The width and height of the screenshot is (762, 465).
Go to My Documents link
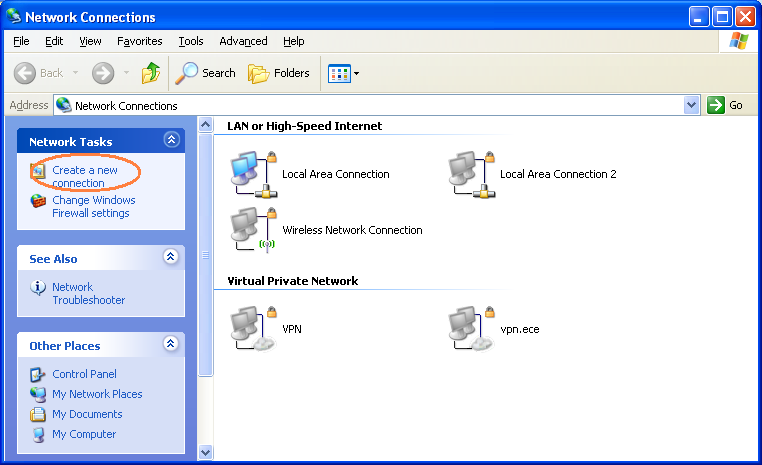pyautogui.click(x=87, y=414)
